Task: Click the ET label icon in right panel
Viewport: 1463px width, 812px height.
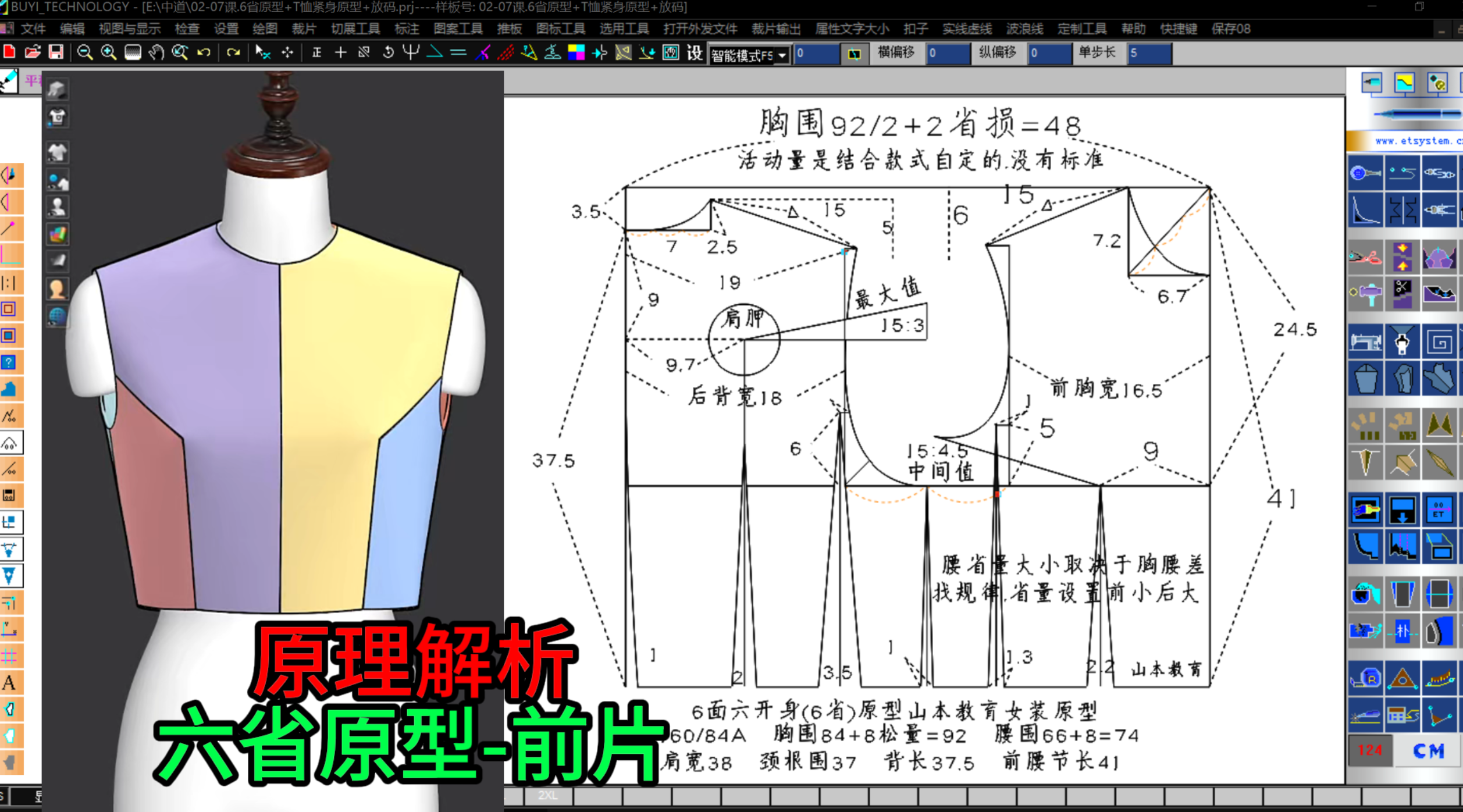Action: pyautogui.click(x=1439, y=510)
